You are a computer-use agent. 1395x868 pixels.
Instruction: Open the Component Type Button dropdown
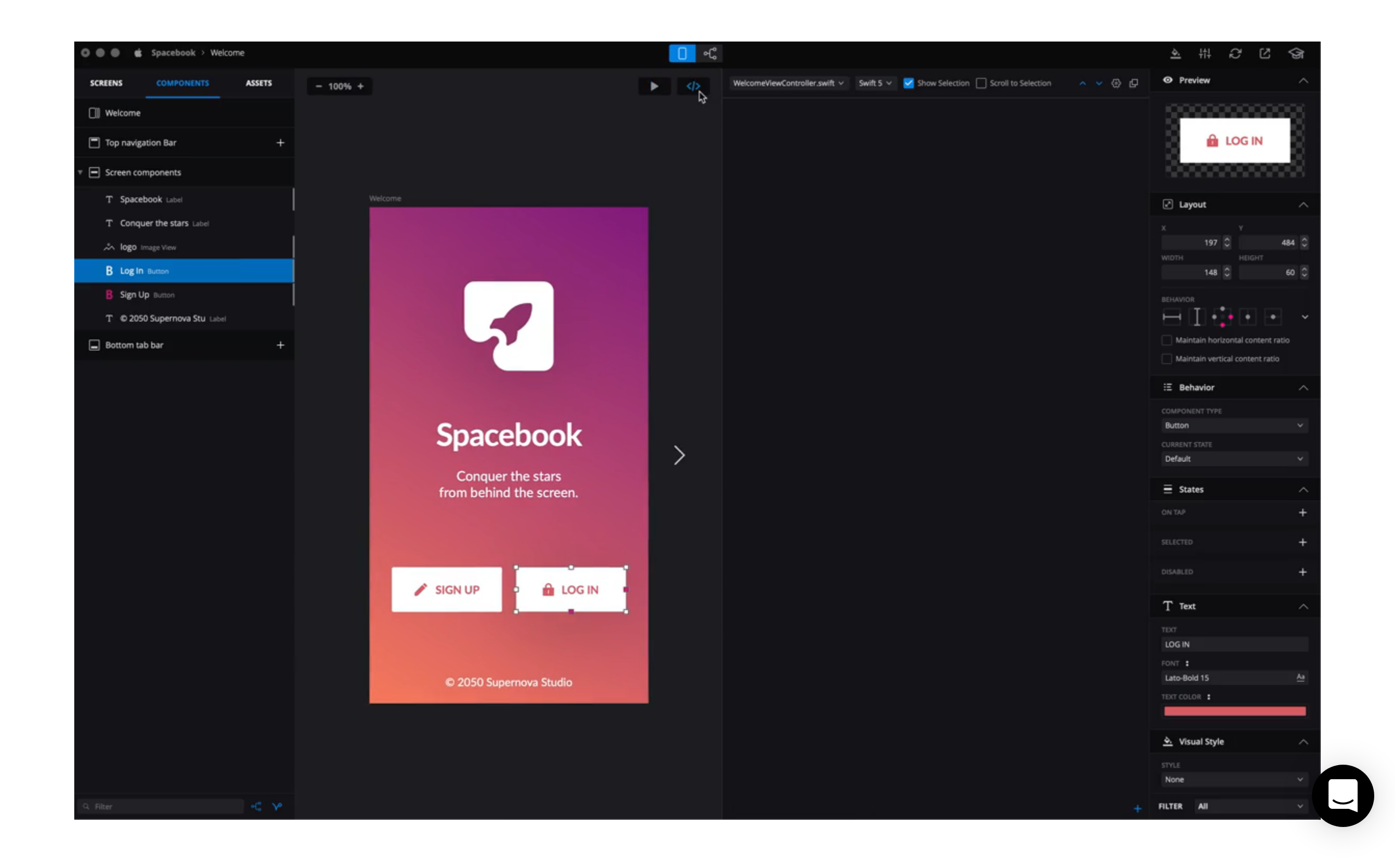[x=1234, y=425]
